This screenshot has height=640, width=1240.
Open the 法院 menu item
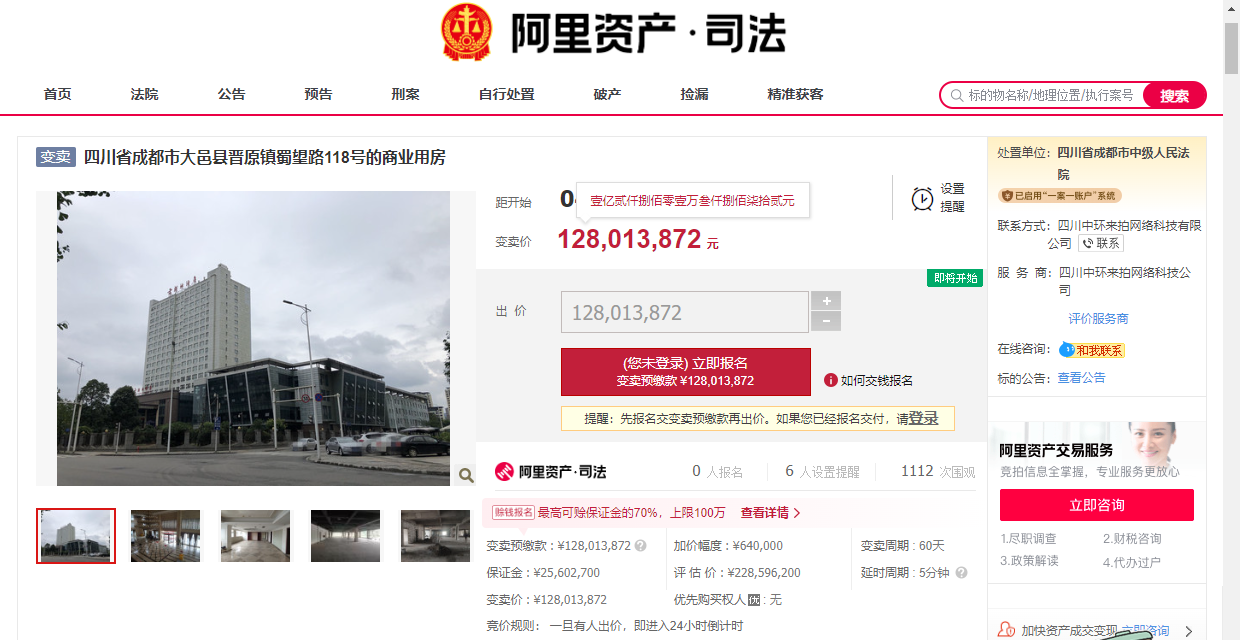[144, 94]
